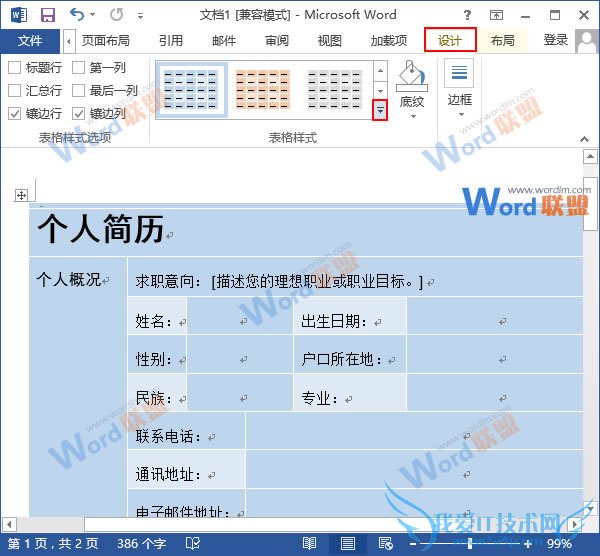Open the 边框 borders dropdown arrow
Viewport: 600px width, 556px height.
point(461,114)
